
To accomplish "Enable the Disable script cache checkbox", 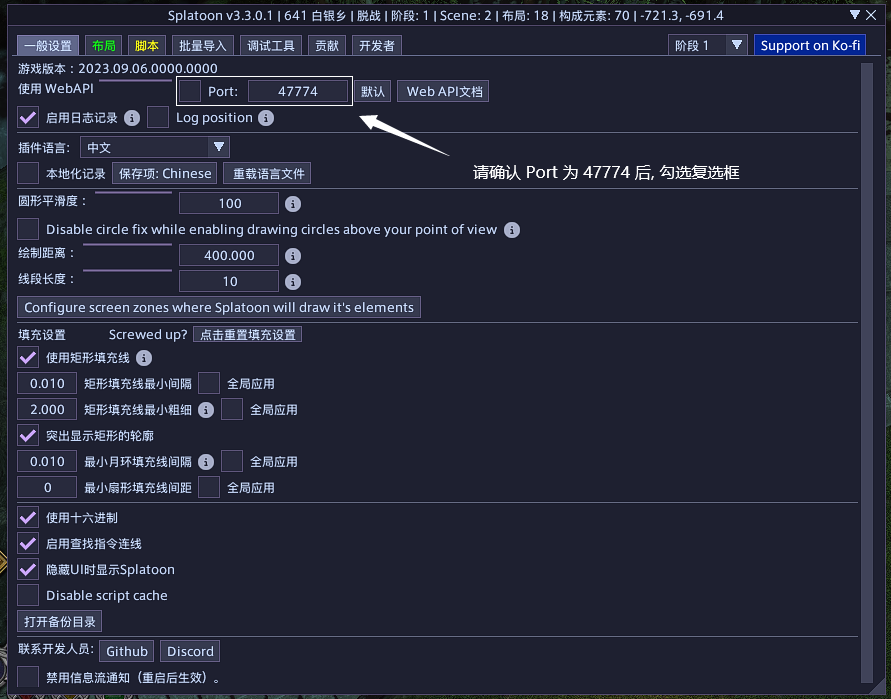I will (x=28, y=596).
